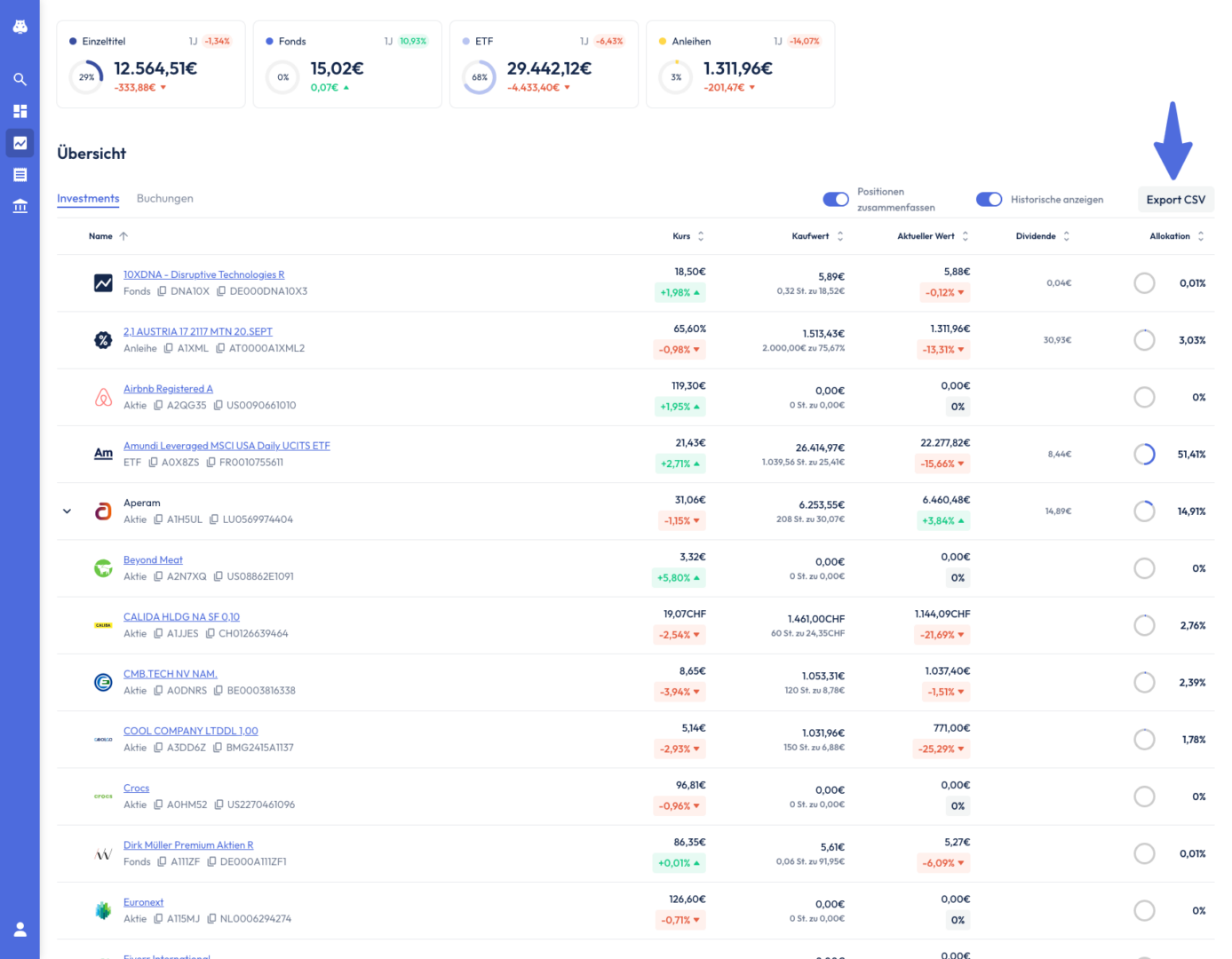The width and height of the screenshot is (1232, 959).
Task: Switch to the Buchungen tab
Action: point(164,199)
